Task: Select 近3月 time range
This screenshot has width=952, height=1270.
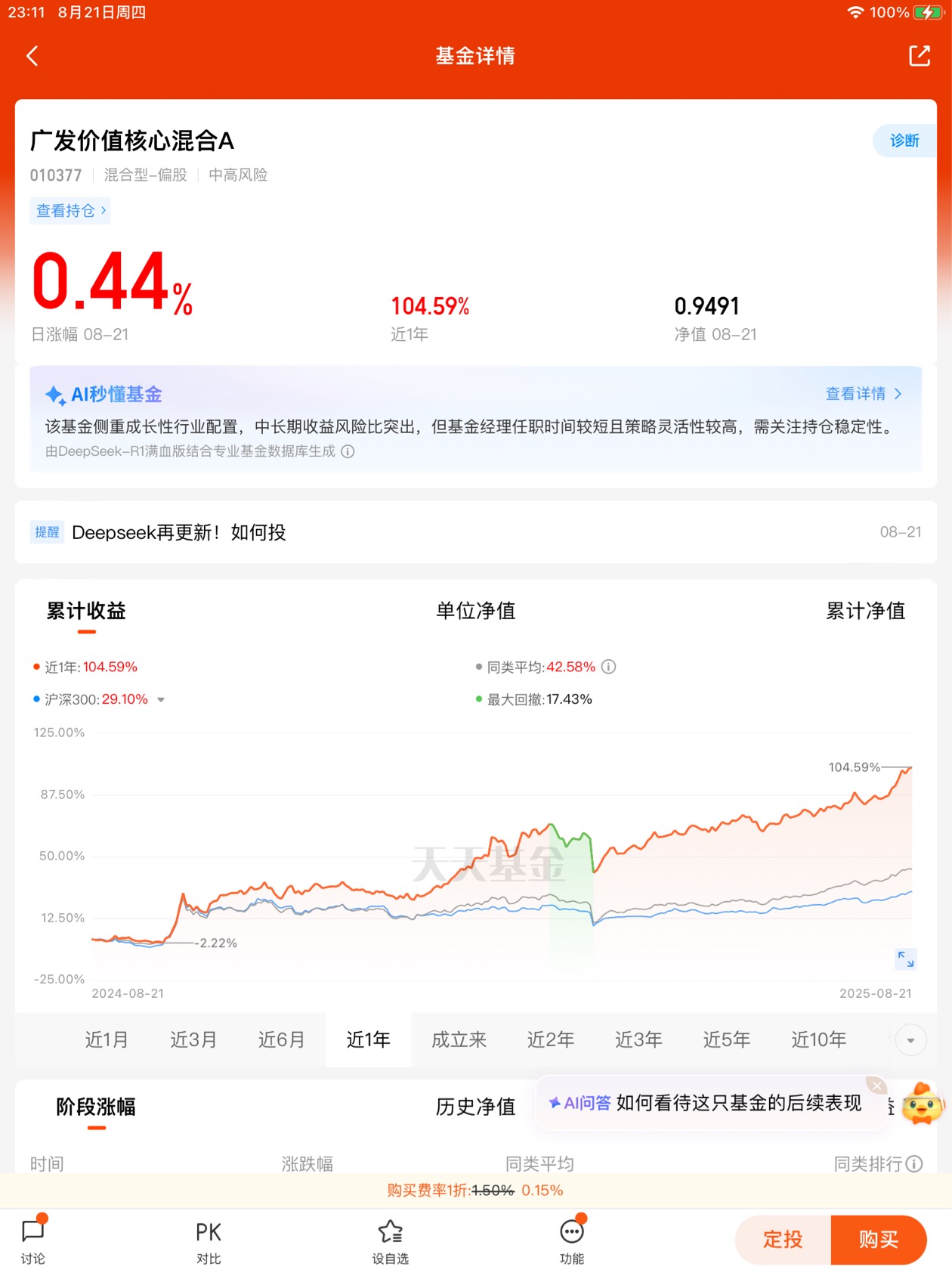Action: 193,1040
